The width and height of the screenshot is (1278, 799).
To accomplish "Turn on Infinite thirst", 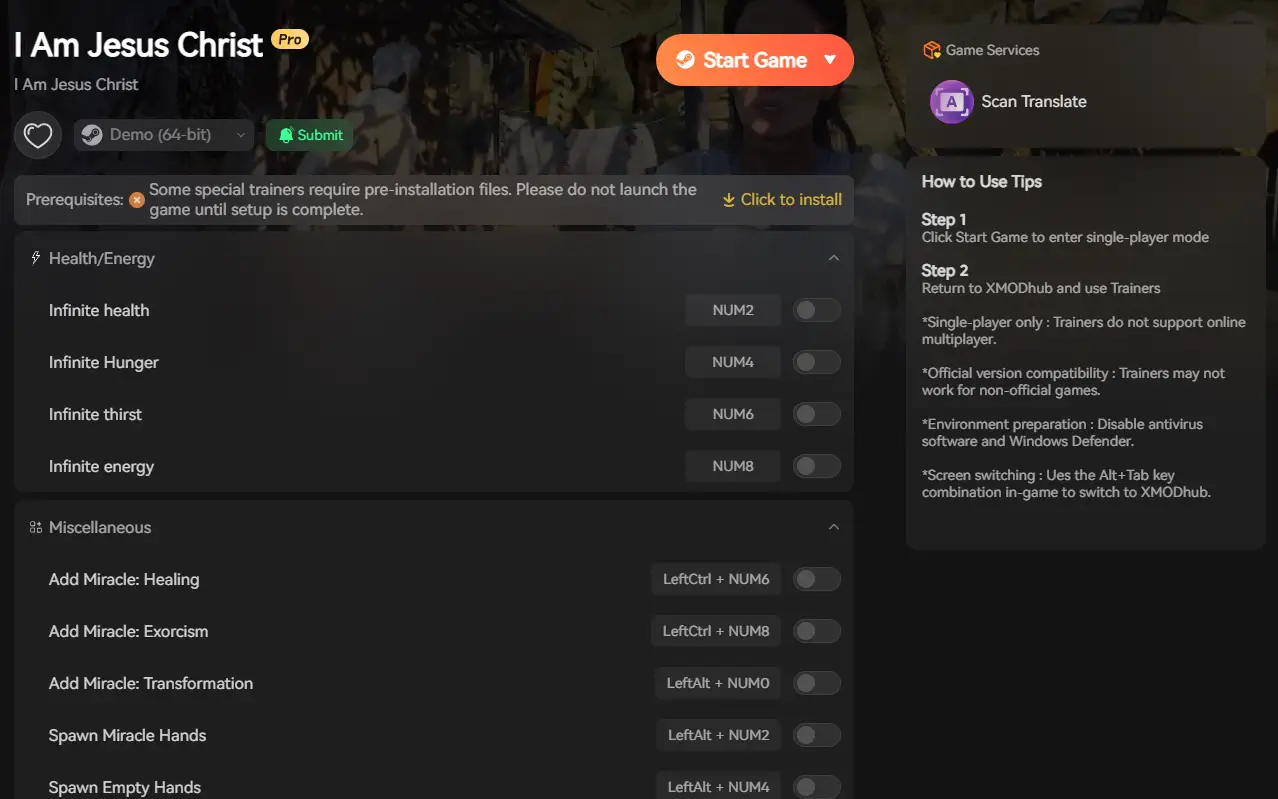I will (816, 414).
